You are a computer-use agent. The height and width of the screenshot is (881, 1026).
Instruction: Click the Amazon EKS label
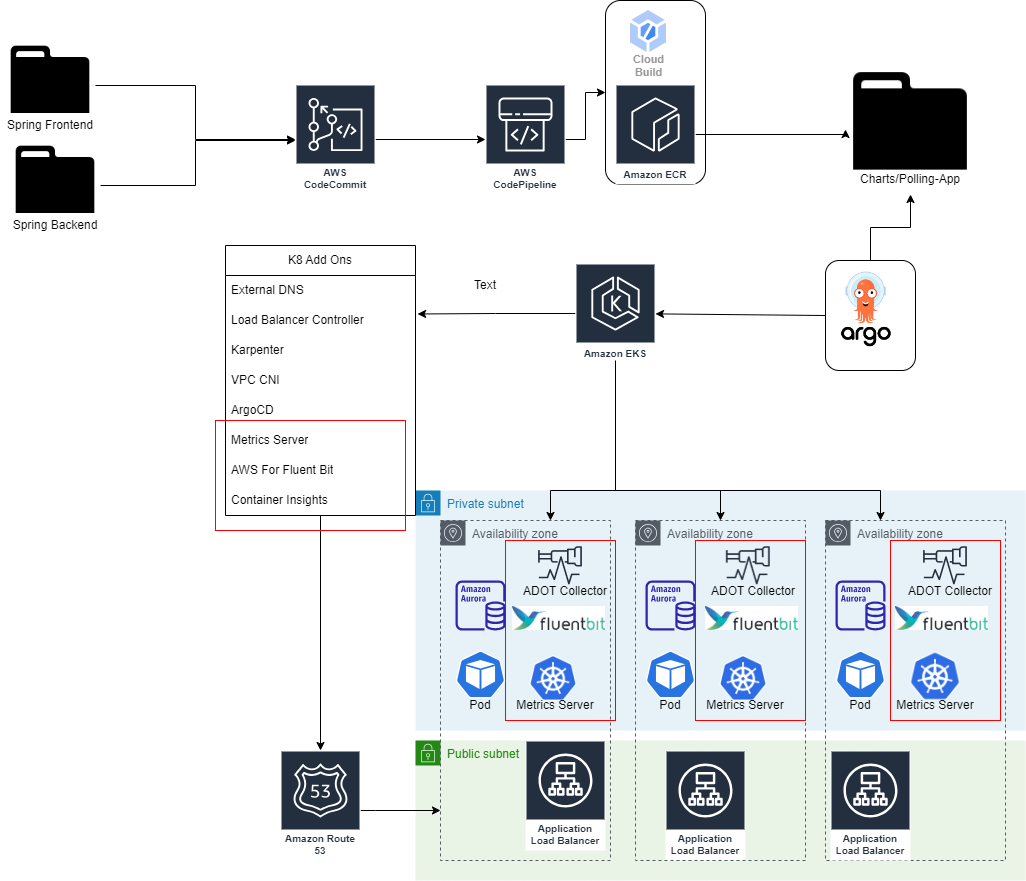[615, 353]
